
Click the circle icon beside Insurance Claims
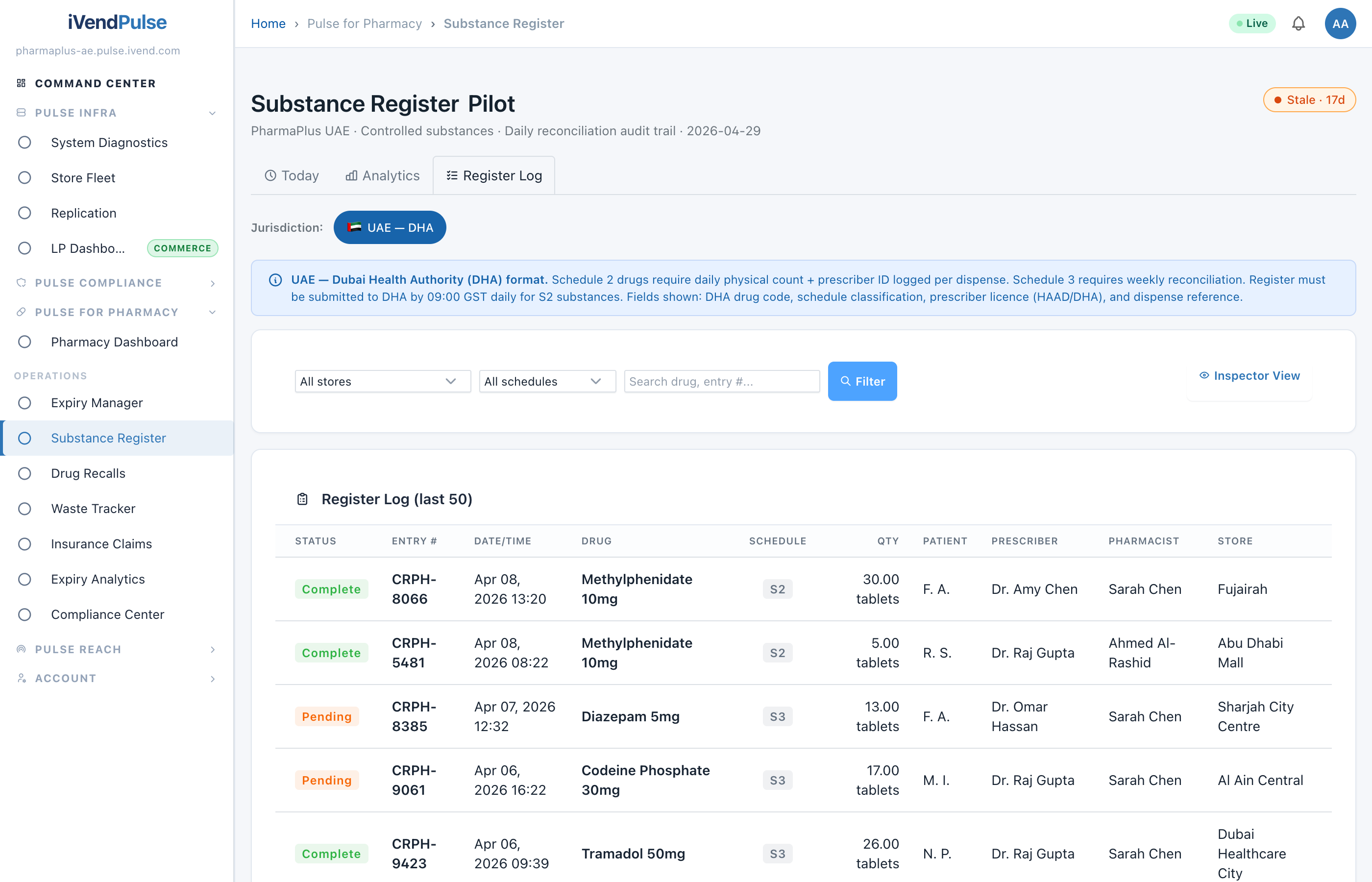click(24, 543)
